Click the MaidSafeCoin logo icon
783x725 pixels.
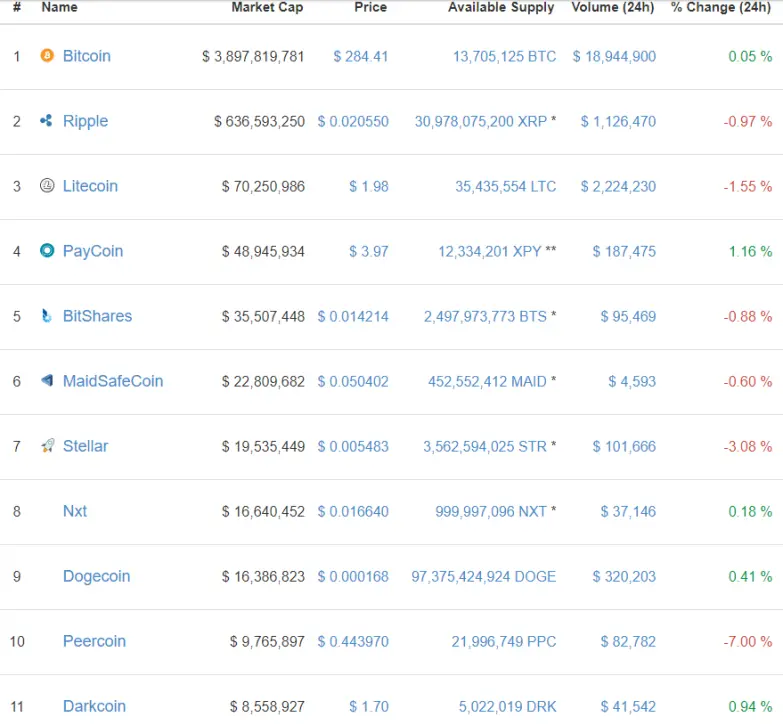47,380
